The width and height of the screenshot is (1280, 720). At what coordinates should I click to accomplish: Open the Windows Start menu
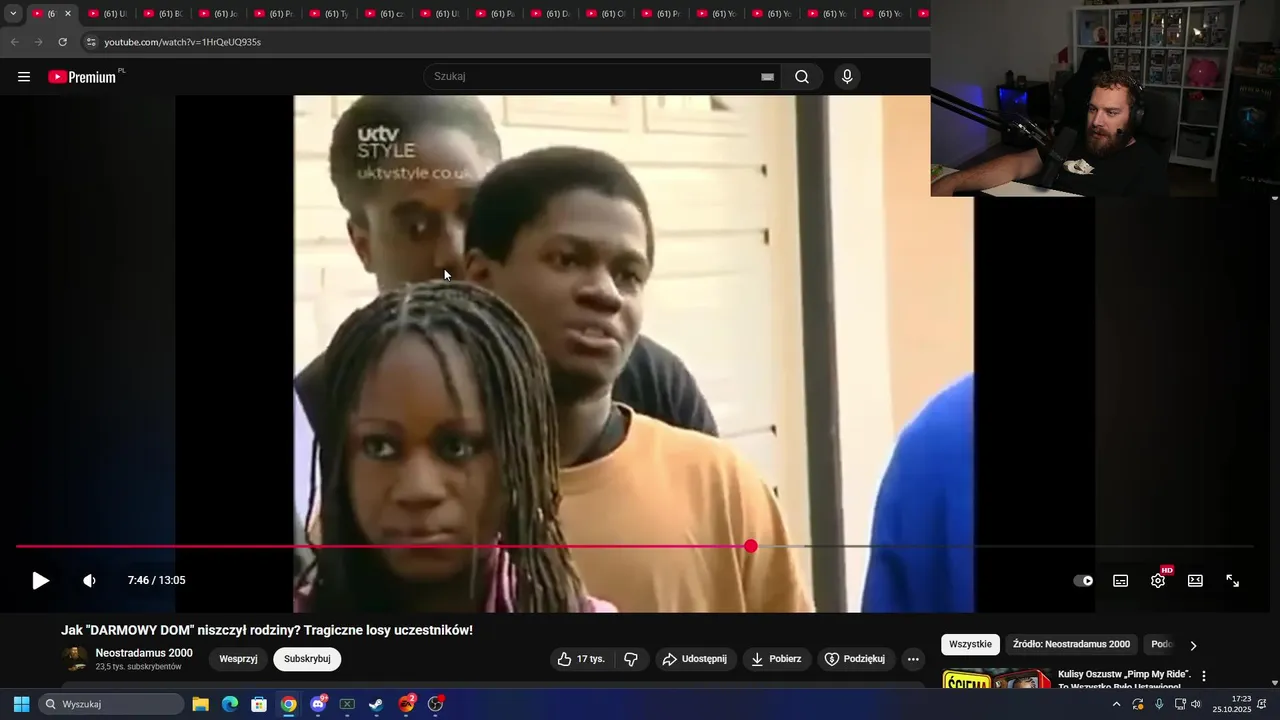[x=21, y=704]
